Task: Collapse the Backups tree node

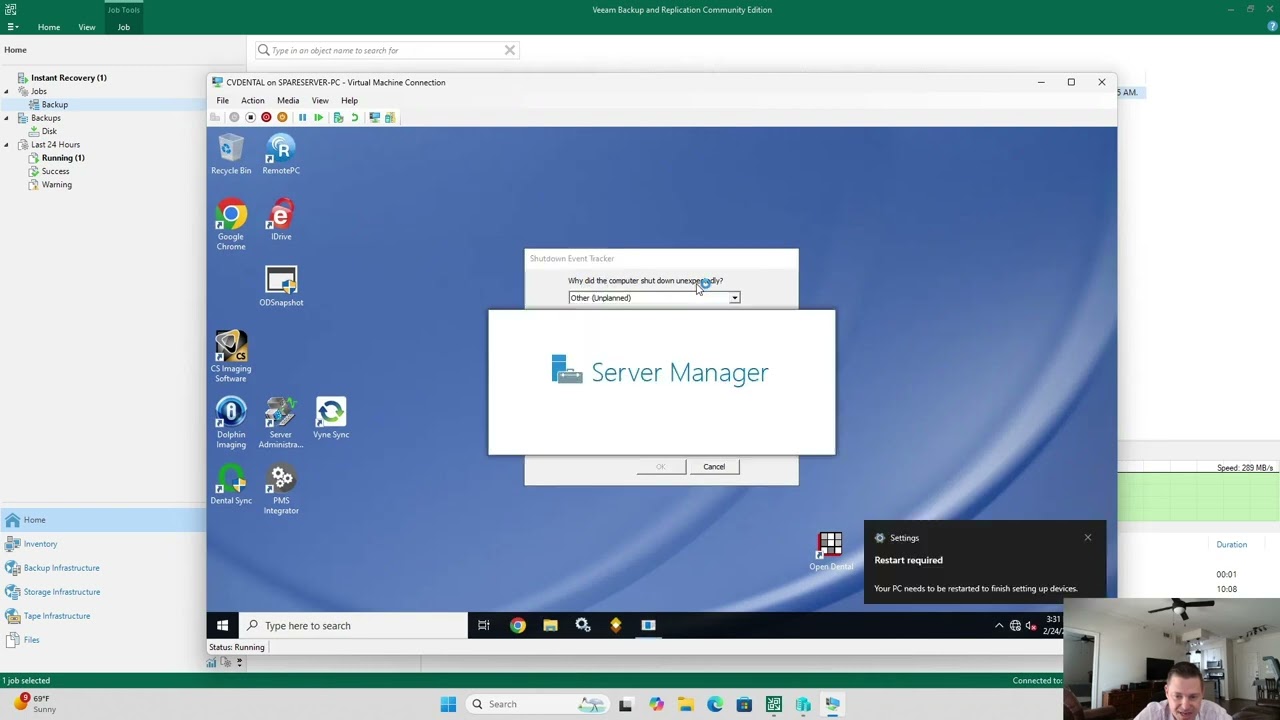Action: click(6, 118)
